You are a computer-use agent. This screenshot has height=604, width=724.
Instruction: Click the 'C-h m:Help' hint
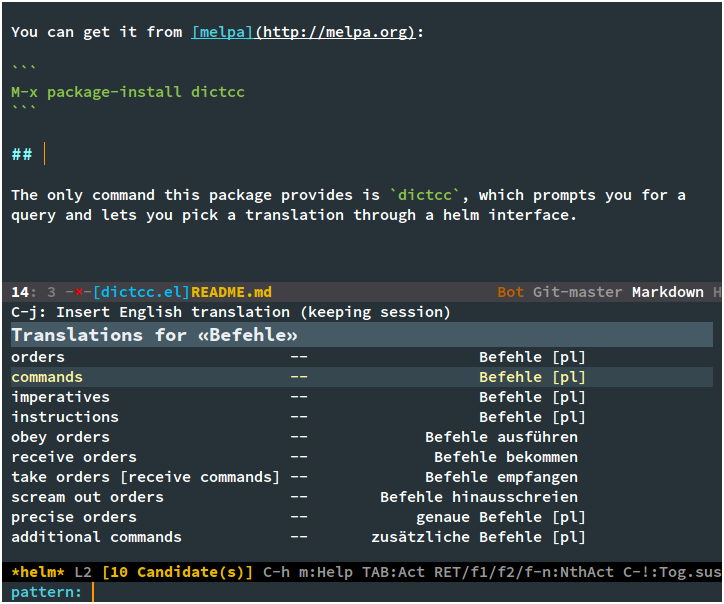click(308, 572)
